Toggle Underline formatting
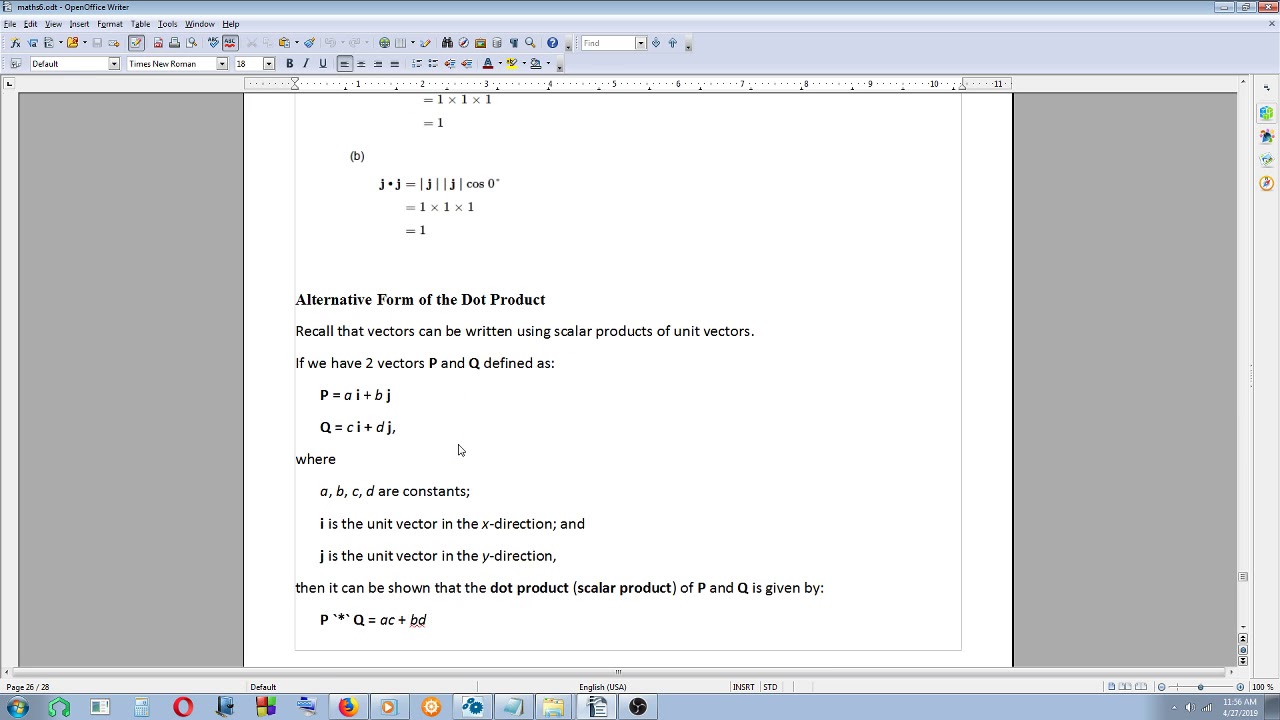The image size is (1280, 720). (x=322, y=64)
